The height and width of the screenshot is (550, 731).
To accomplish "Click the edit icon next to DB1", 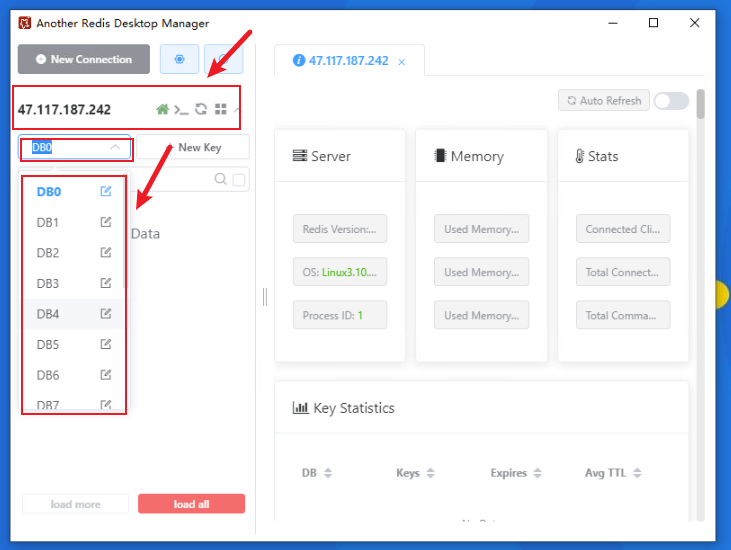I will point(106,222).
